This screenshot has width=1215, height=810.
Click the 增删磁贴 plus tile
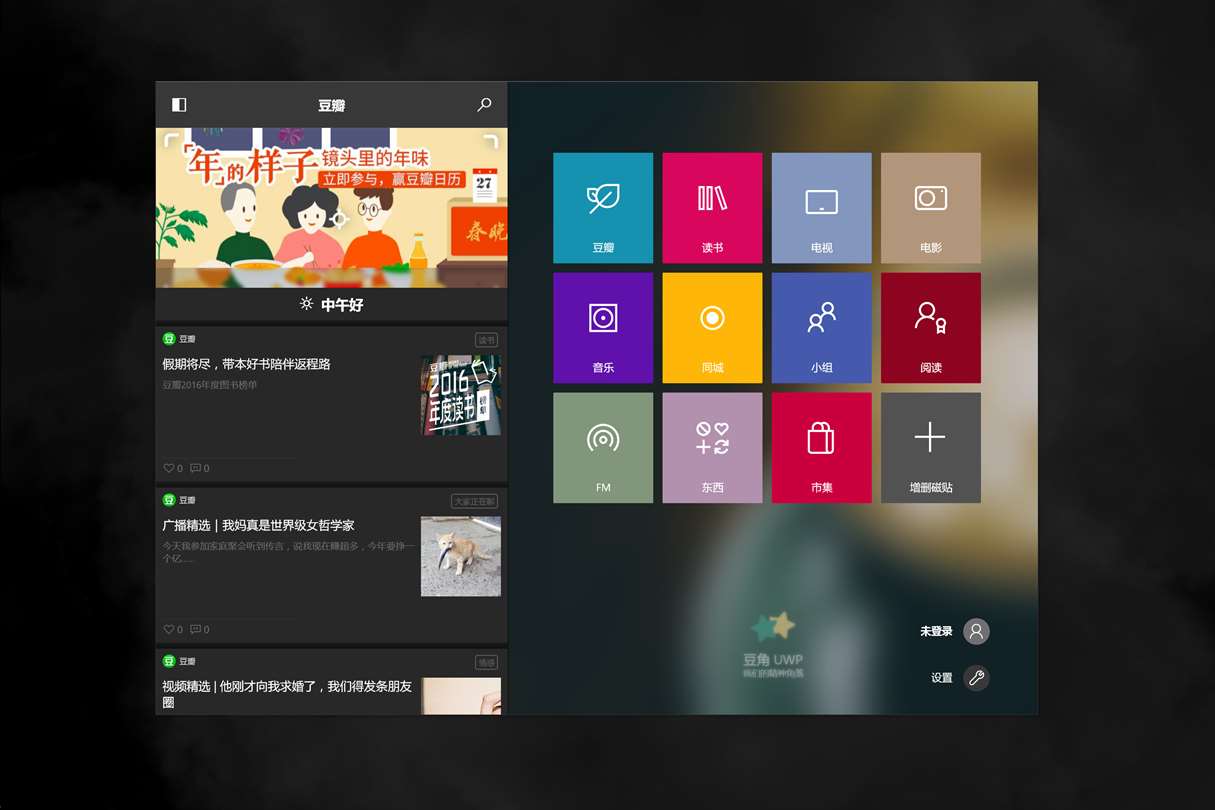(x=931, y=448)
